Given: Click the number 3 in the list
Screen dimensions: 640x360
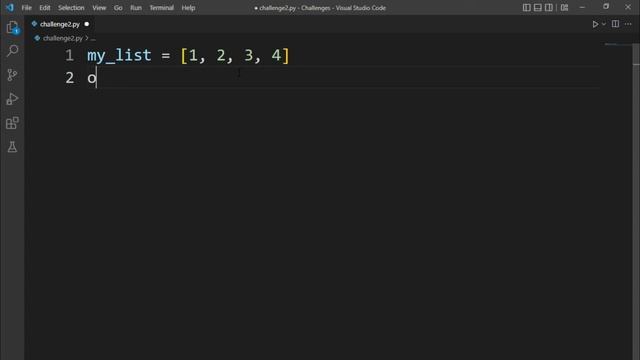Looking at the screenshot, I should [249, 56].
